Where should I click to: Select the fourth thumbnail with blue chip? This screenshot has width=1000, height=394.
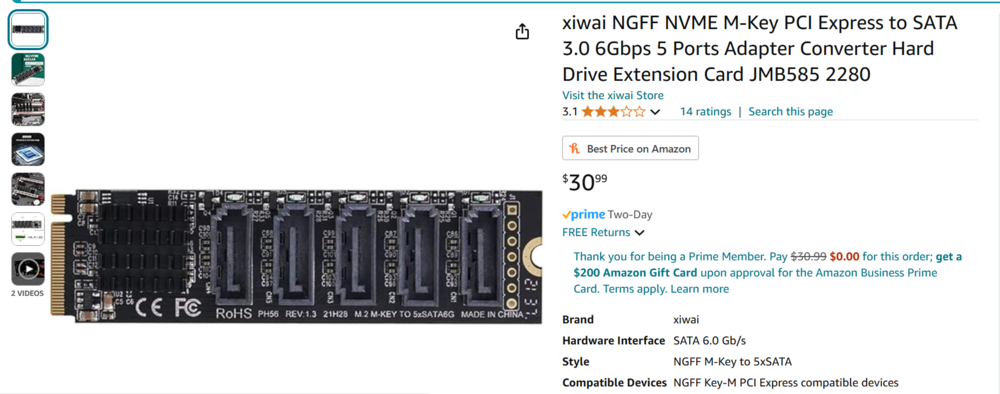point(28,149)
